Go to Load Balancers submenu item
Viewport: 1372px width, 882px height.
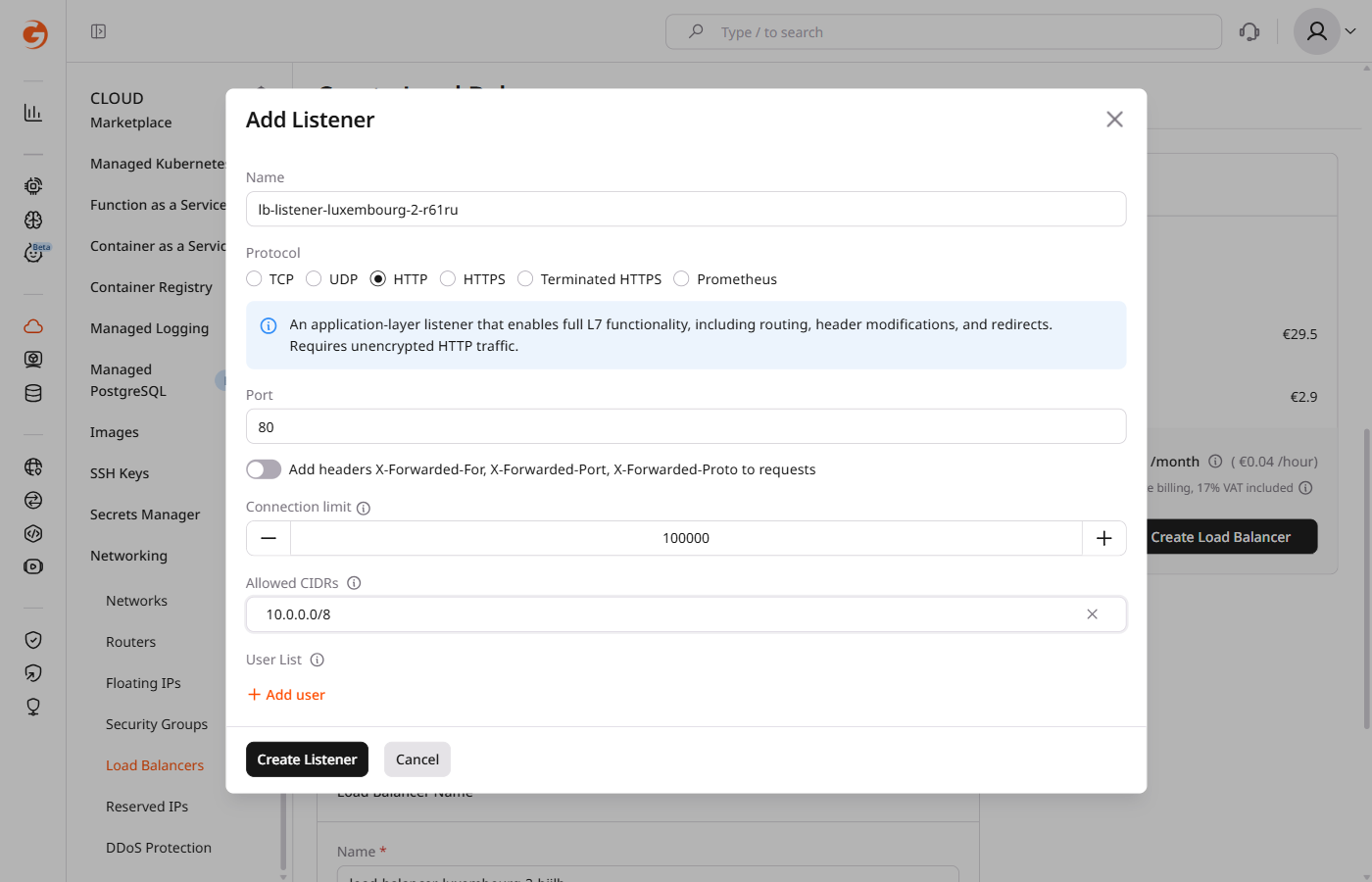pyautogui.click(x=155, y=765)
